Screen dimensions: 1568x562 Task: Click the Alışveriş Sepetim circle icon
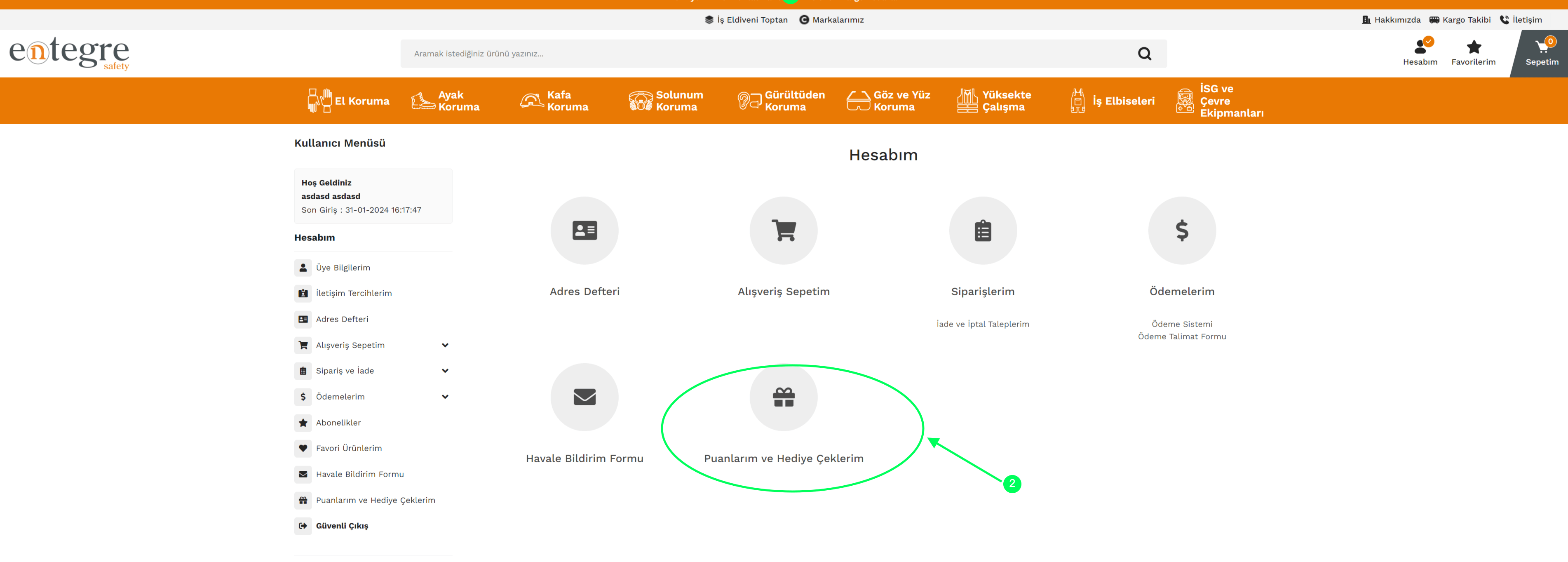pyautogui.click(x=784, y=231)
